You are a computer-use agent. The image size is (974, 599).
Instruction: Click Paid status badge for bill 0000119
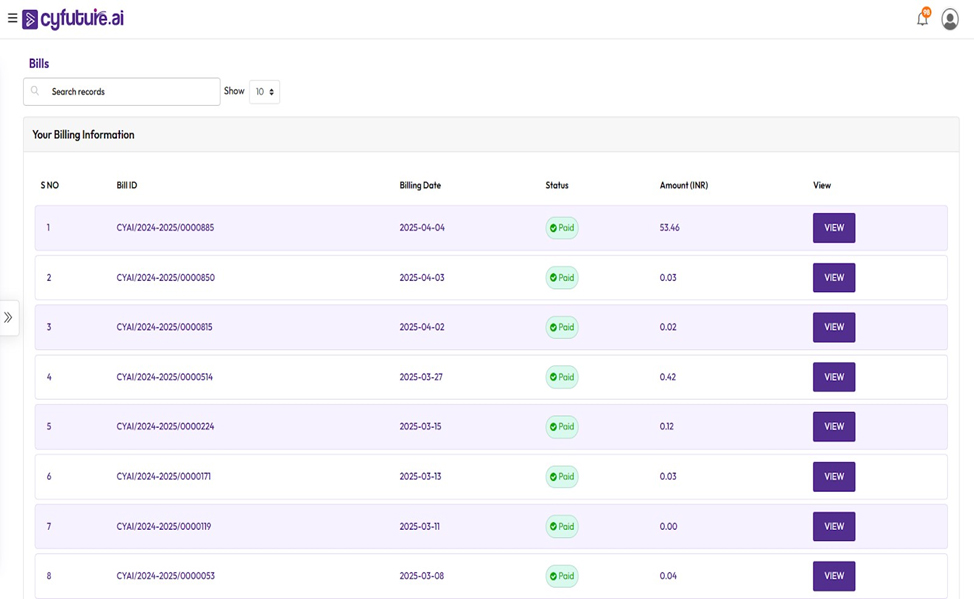click(561, 527)
